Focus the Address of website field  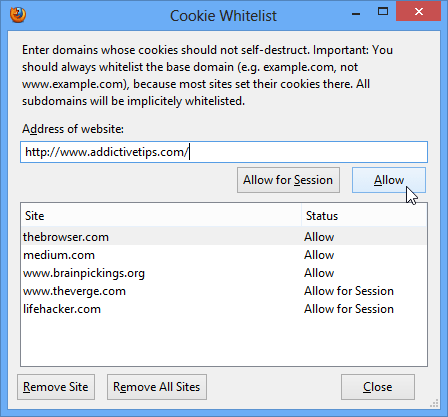click(x=224, y=152)
